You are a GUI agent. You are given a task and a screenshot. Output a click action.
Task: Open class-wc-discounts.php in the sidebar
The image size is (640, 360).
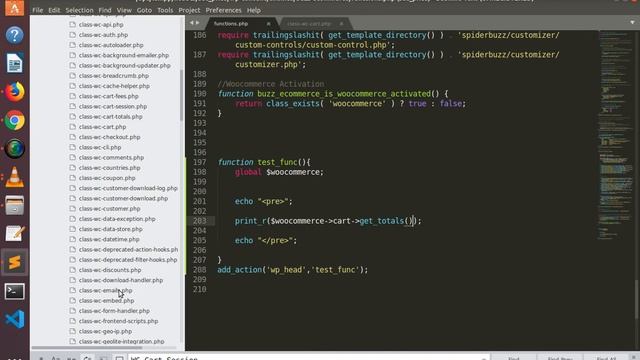coord(110,270)
